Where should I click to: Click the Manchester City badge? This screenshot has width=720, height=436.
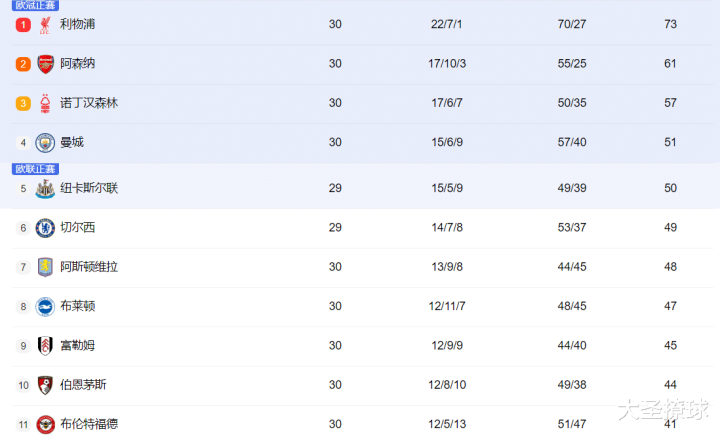(x=45, y=143)
